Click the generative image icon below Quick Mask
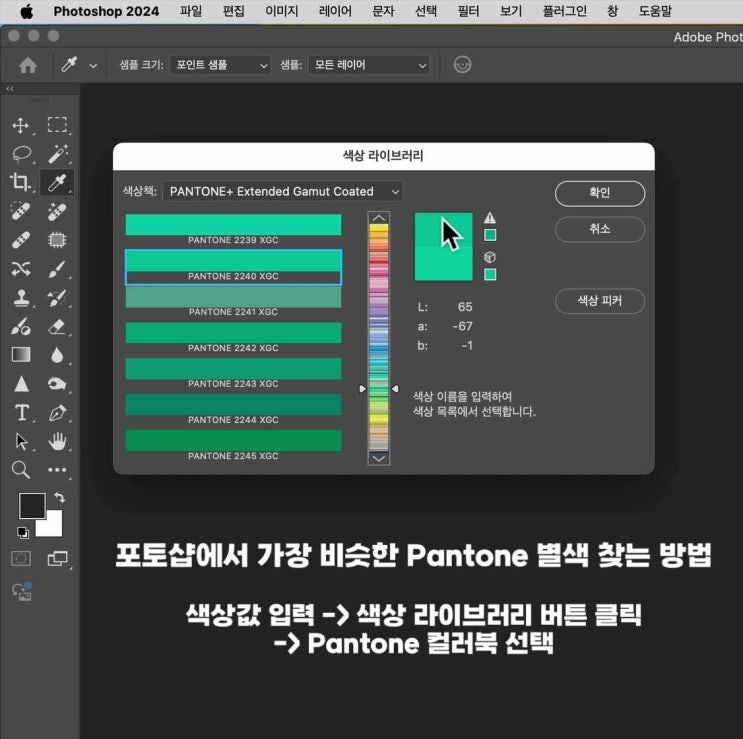 [x=22, y=591]
